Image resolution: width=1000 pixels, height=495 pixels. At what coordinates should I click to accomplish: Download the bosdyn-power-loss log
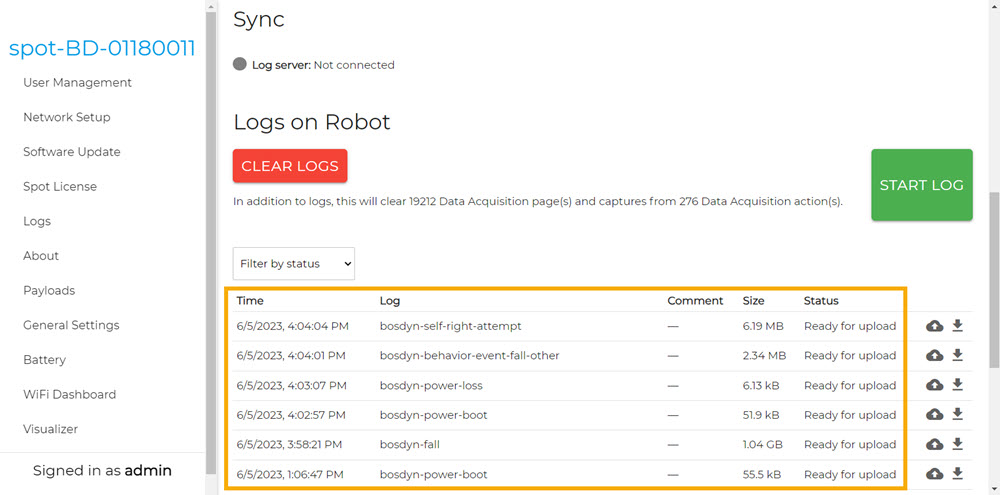957,385
